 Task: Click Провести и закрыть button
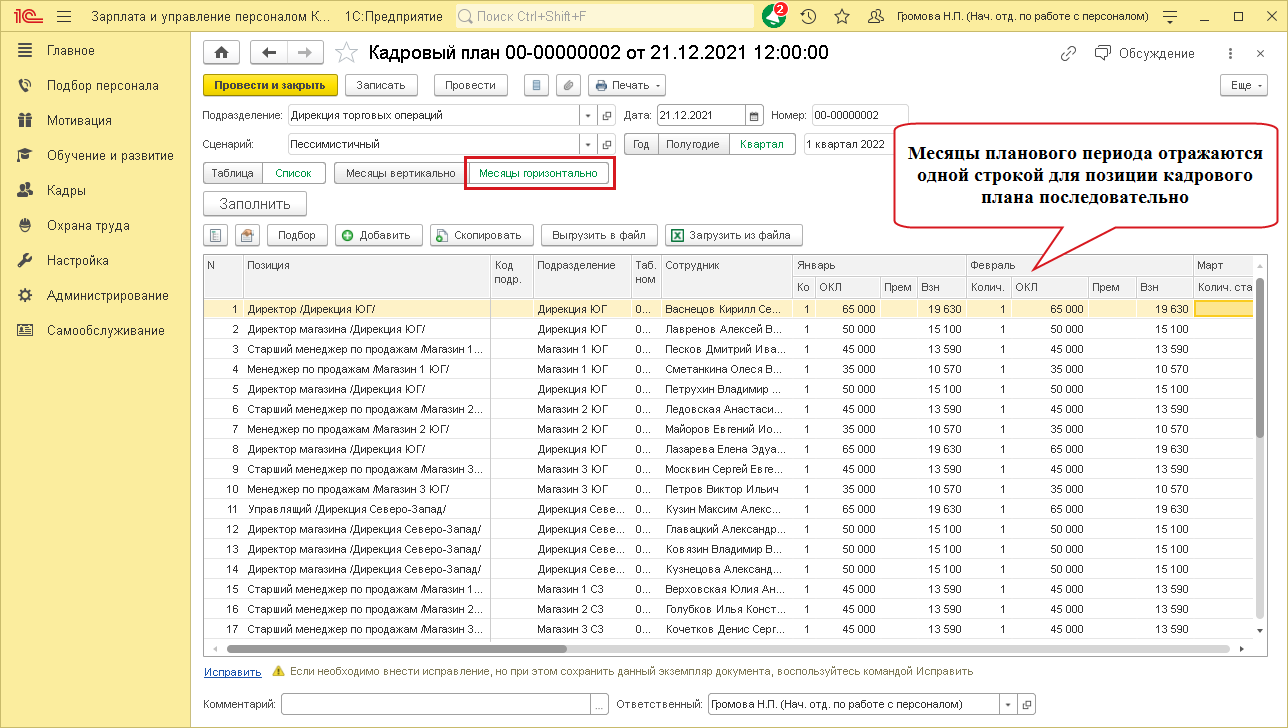click(270, 86)
